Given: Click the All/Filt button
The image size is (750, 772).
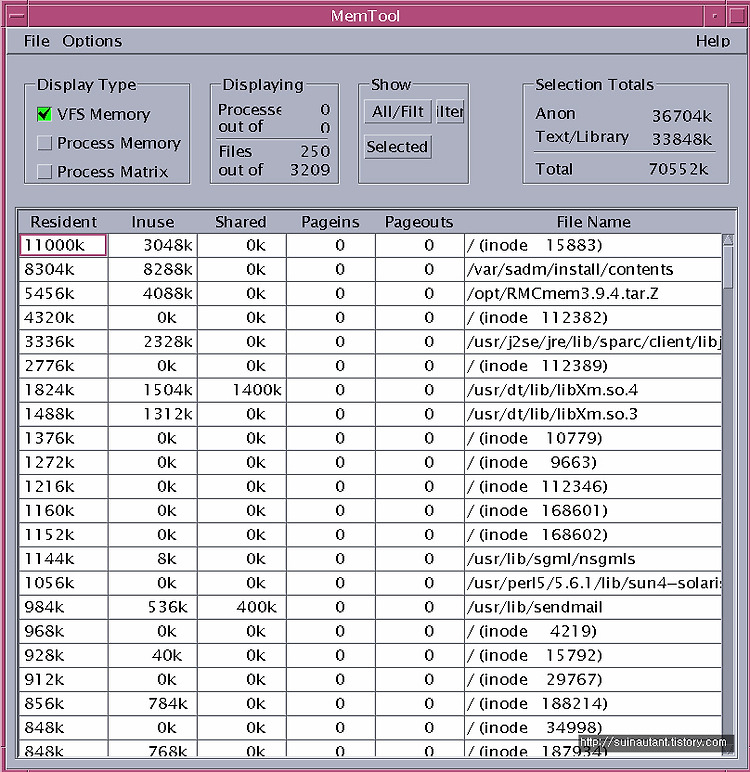Looking at the screenshot, I should click(398, 111).
